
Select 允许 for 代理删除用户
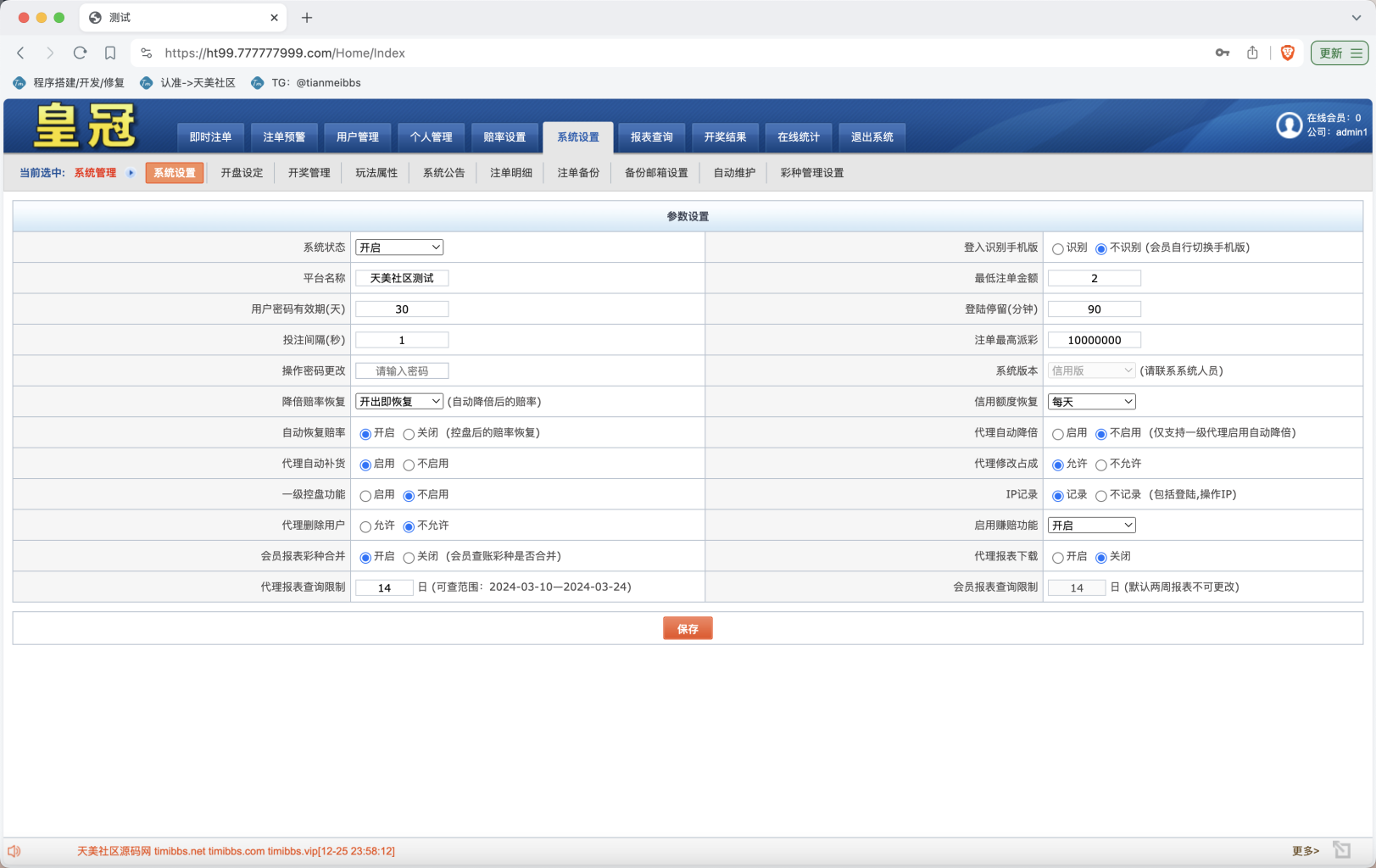365,526
